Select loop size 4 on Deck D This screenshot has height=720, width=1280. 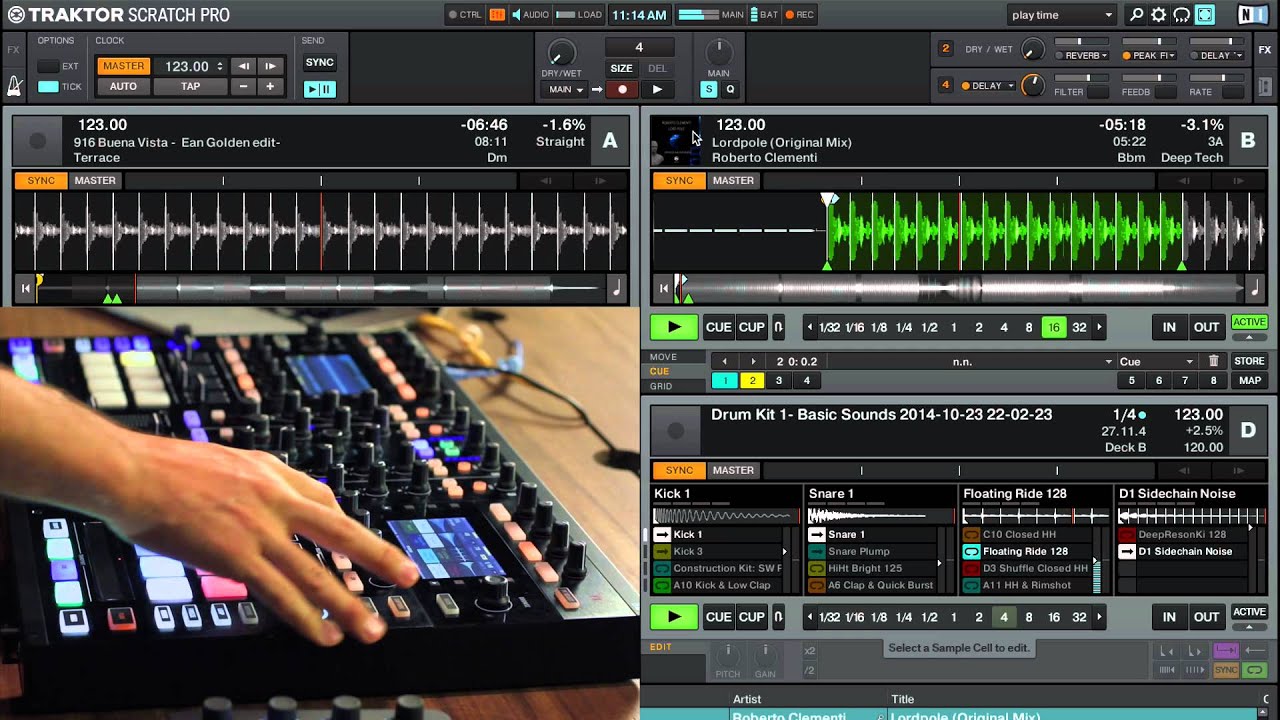coord(1004,617)
